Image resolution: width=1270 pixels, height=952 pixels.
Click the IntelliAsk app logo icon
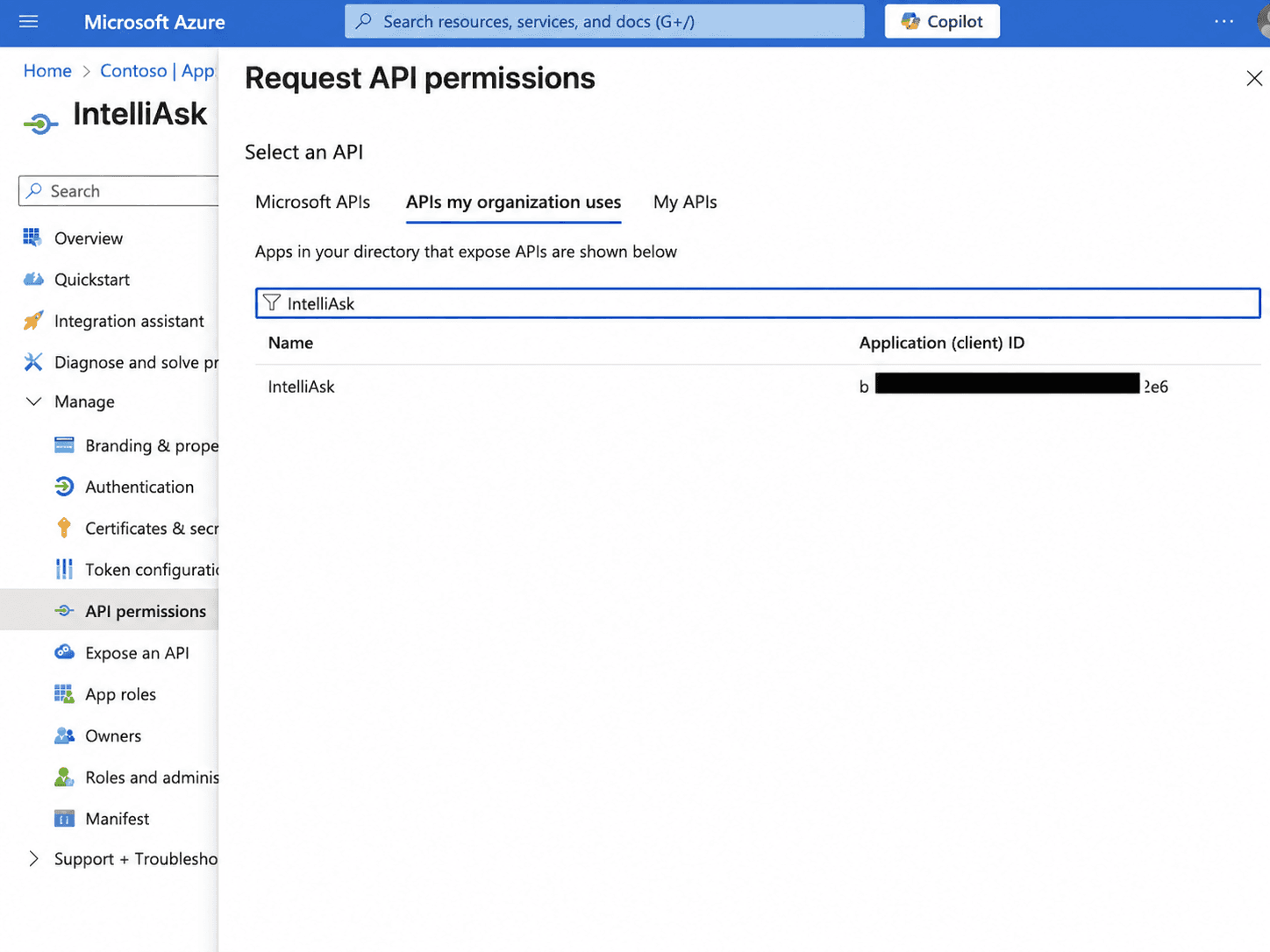(40, 124)
